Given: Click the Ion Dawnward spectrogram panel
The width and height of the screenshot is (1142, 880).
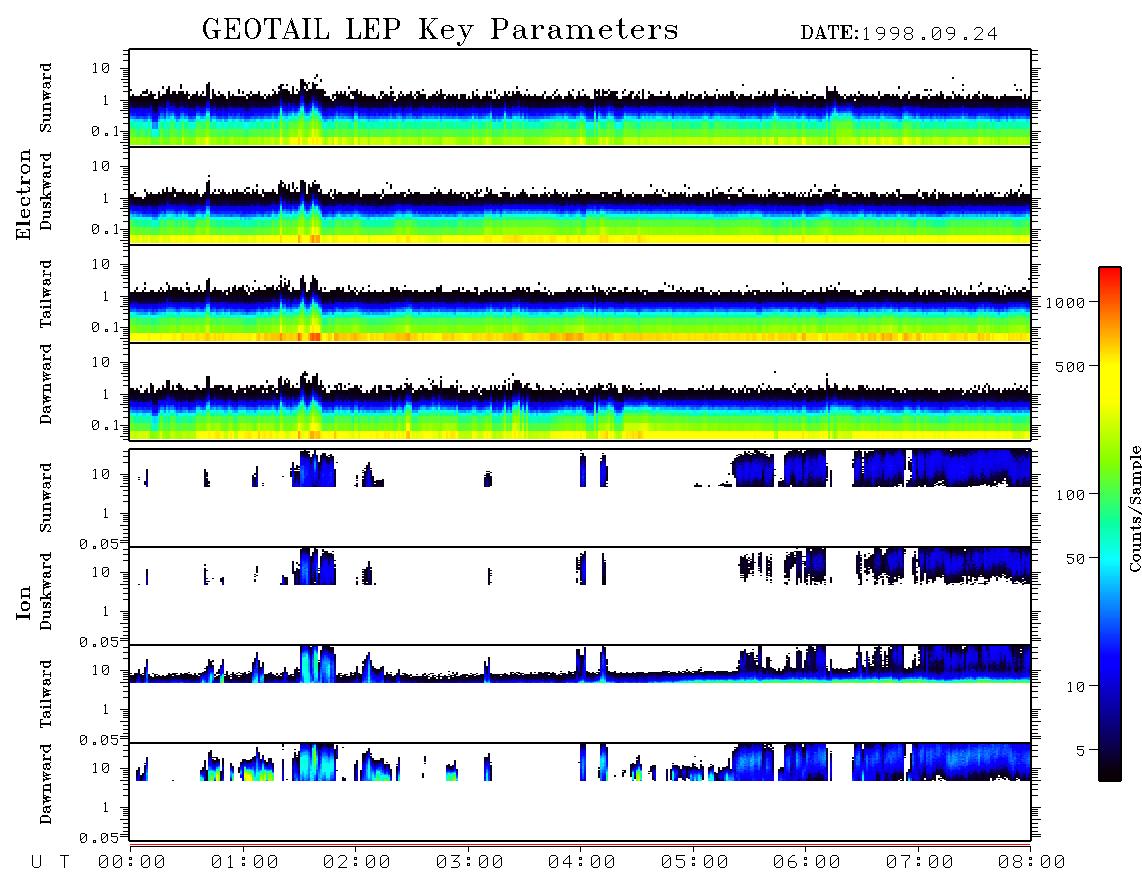Looking at the screenshot, I should click(580, 791).
